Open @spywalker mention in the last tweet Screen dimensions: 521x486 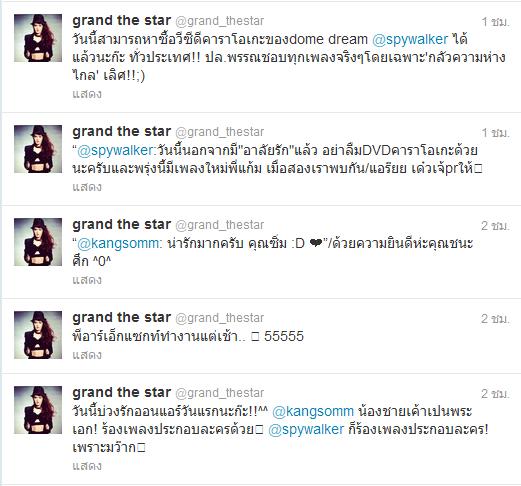306,429
